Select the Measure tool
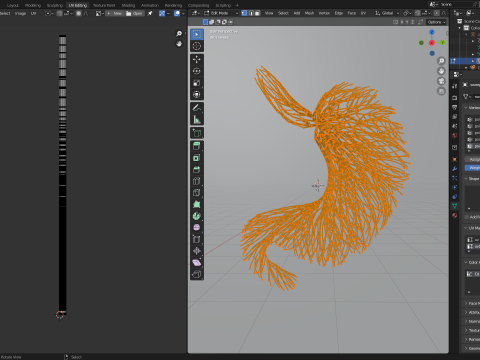480x360 pixels. click(x=197, y=119)
